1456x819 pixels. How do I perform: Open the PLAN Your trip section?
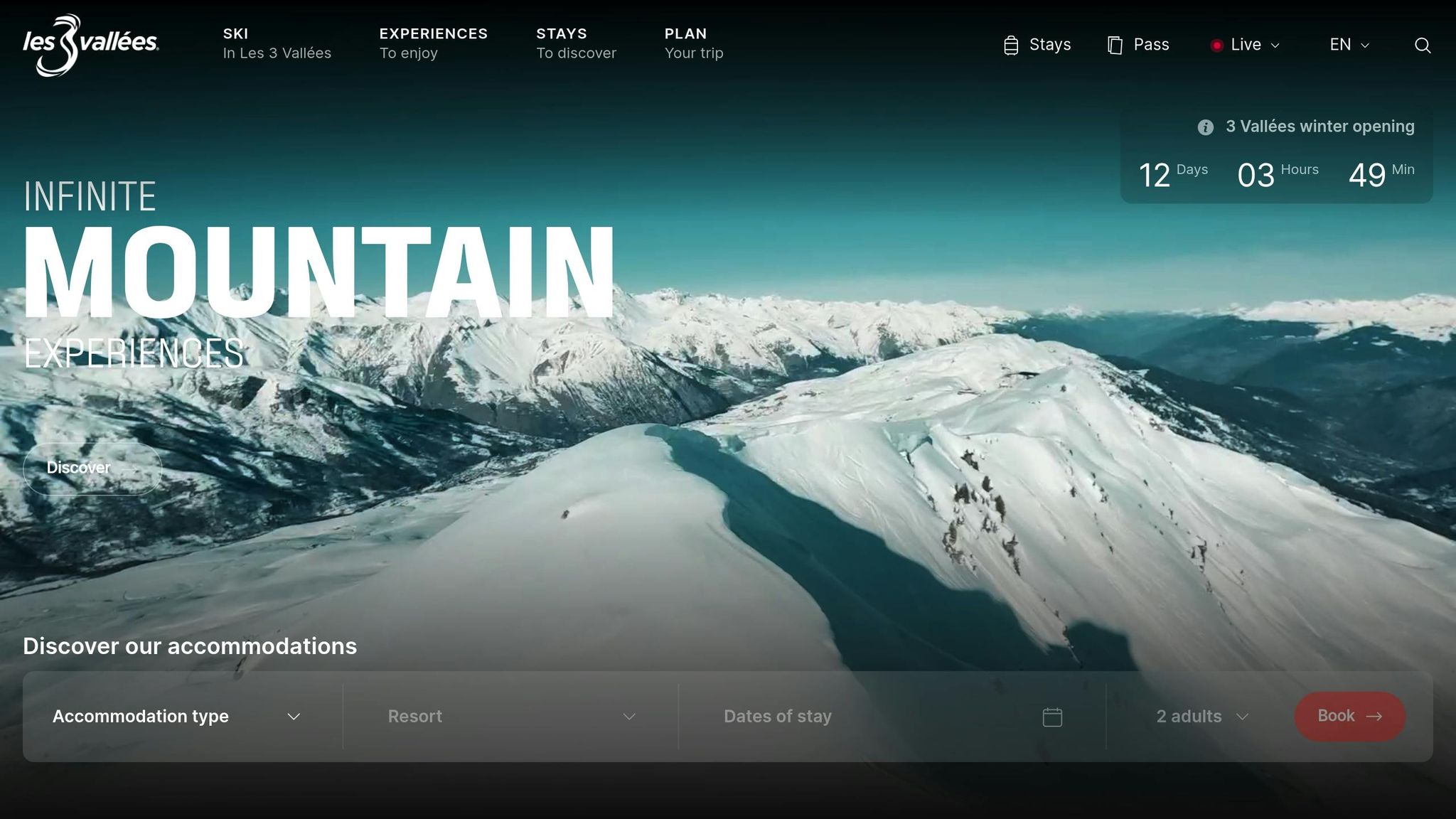tap(693, 43)
